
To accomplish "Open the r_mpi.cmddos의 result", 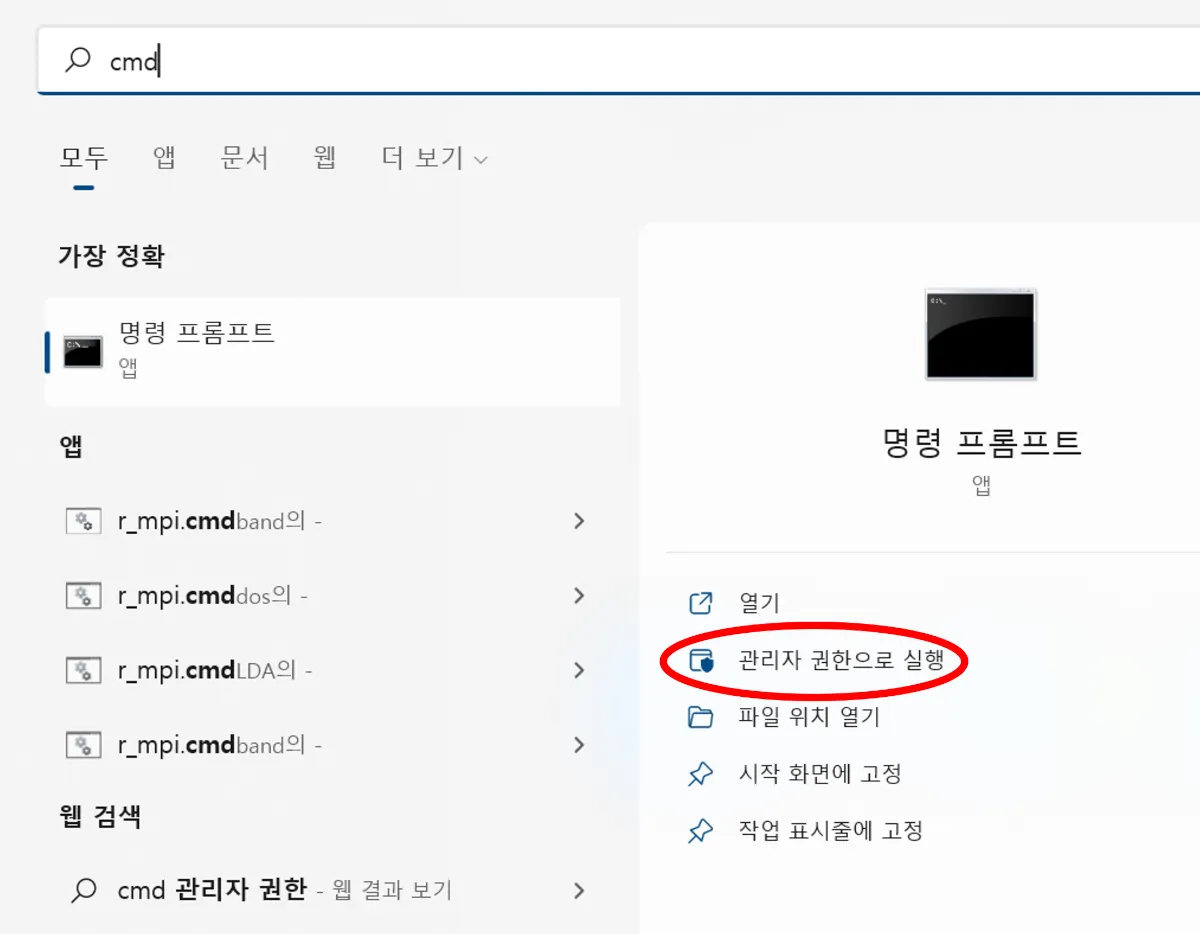I will (x=332, y=596).
